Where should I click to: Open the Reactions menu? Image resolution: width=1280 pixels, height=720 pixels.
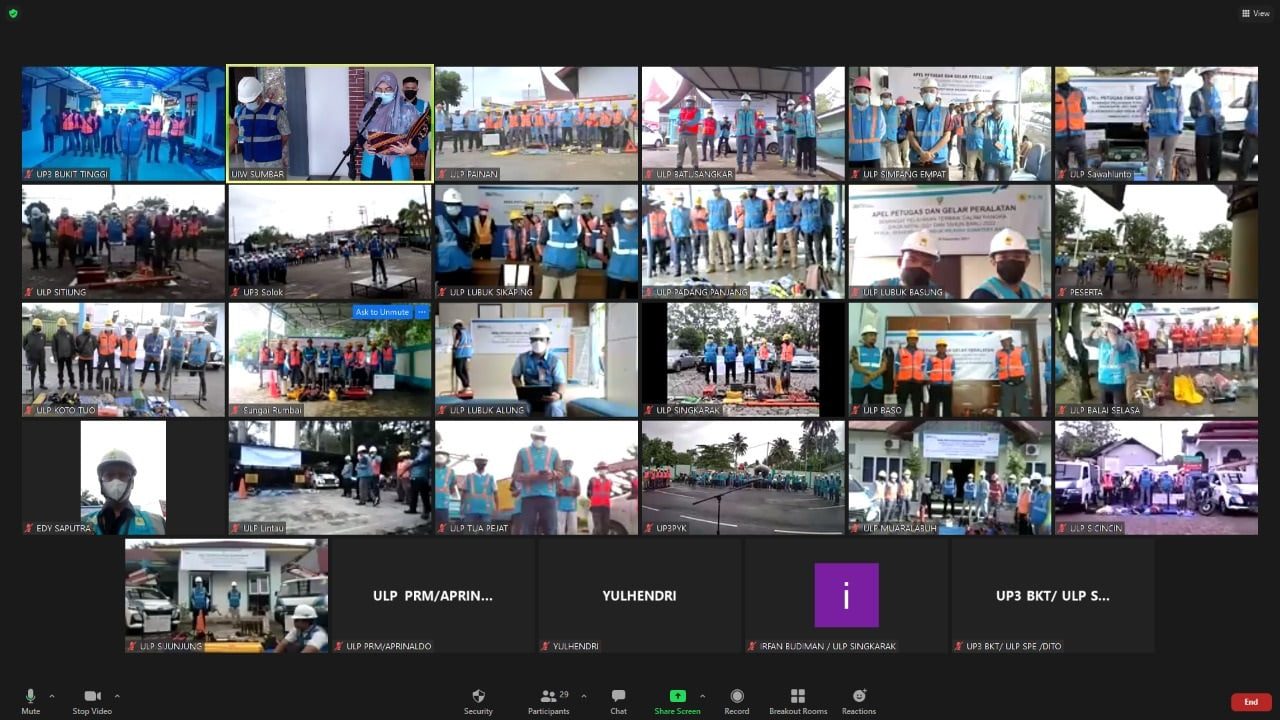[x=858, y=701]
